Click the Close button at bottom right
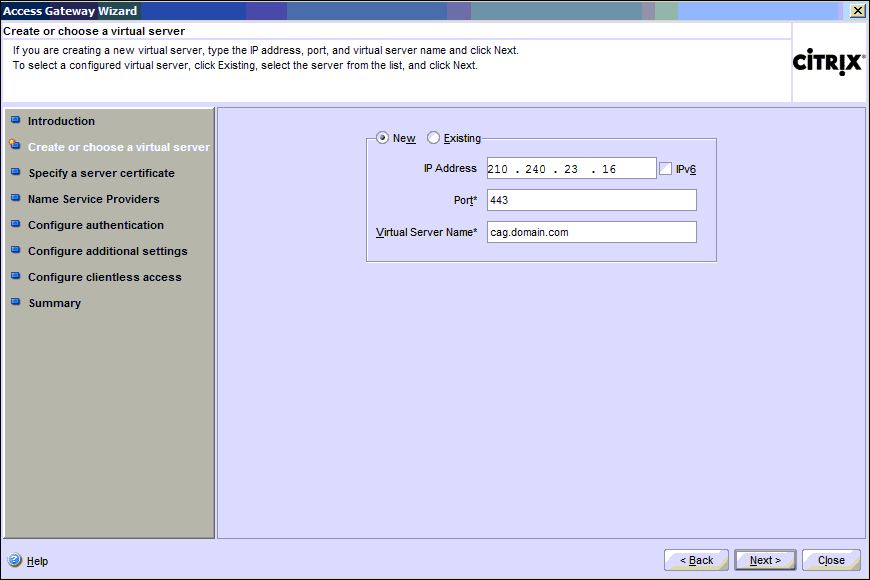This screenshot has width=870, height=580. [831, 560]
